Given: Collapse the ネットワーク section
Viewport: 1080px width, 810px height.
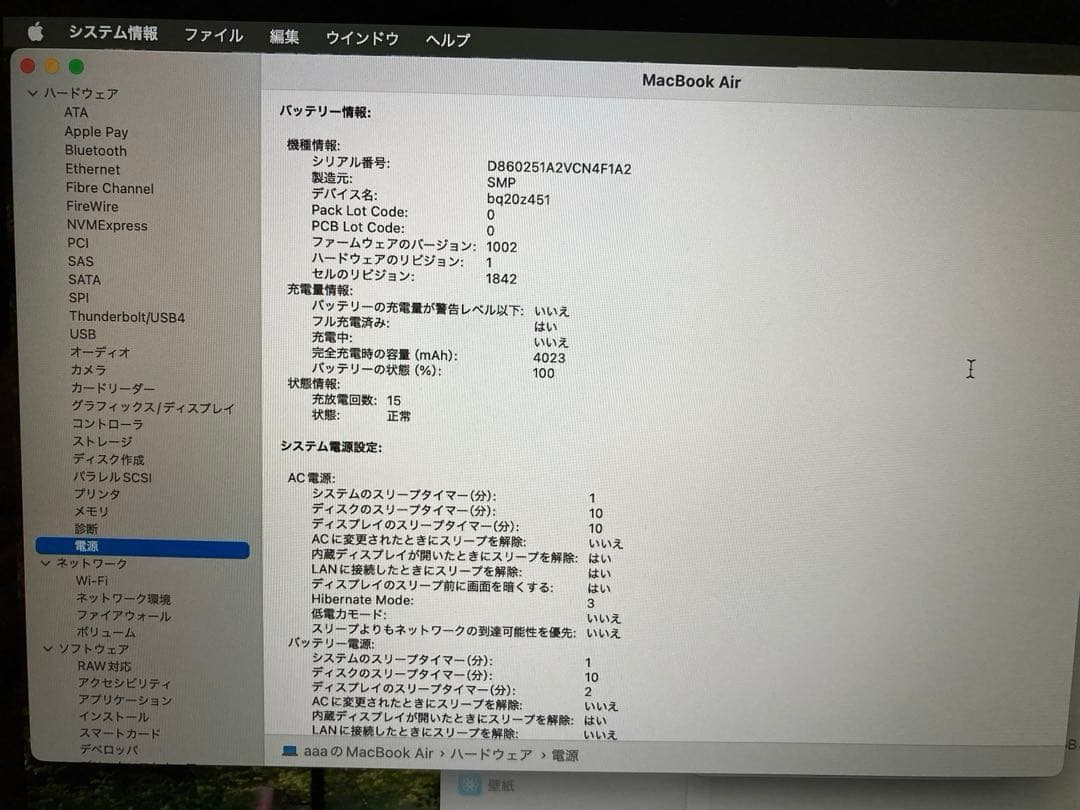Looking at the screenshot, I should [45, 563].
